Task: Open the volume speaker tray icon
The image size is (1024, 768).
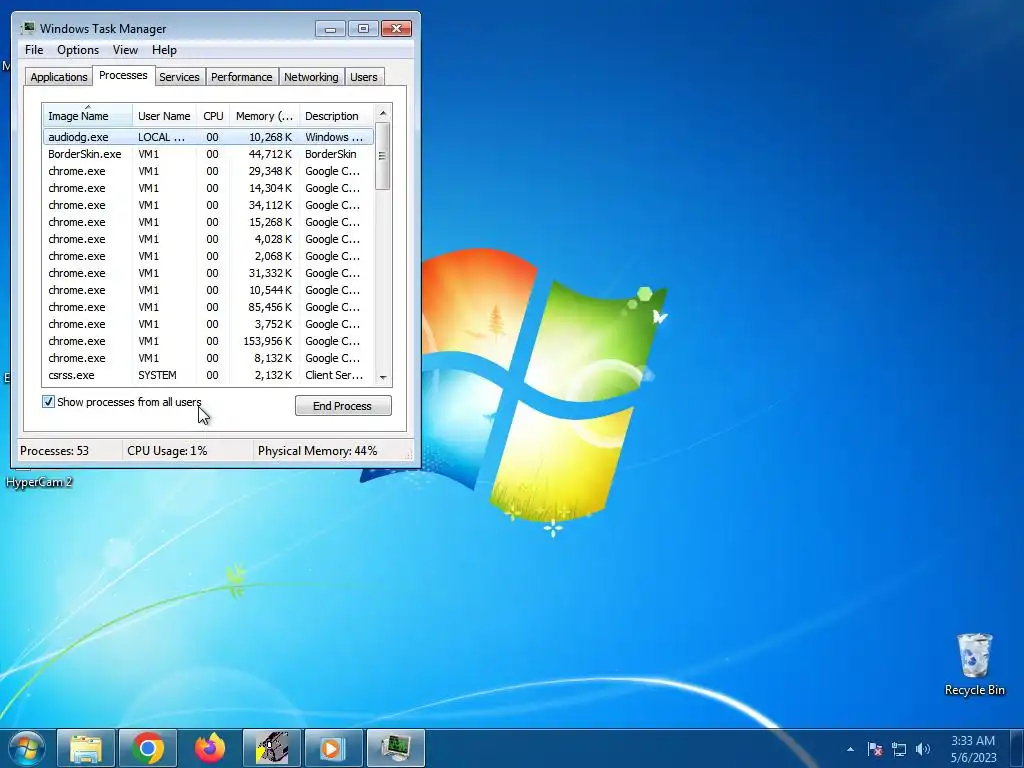Action: [923, 749]
